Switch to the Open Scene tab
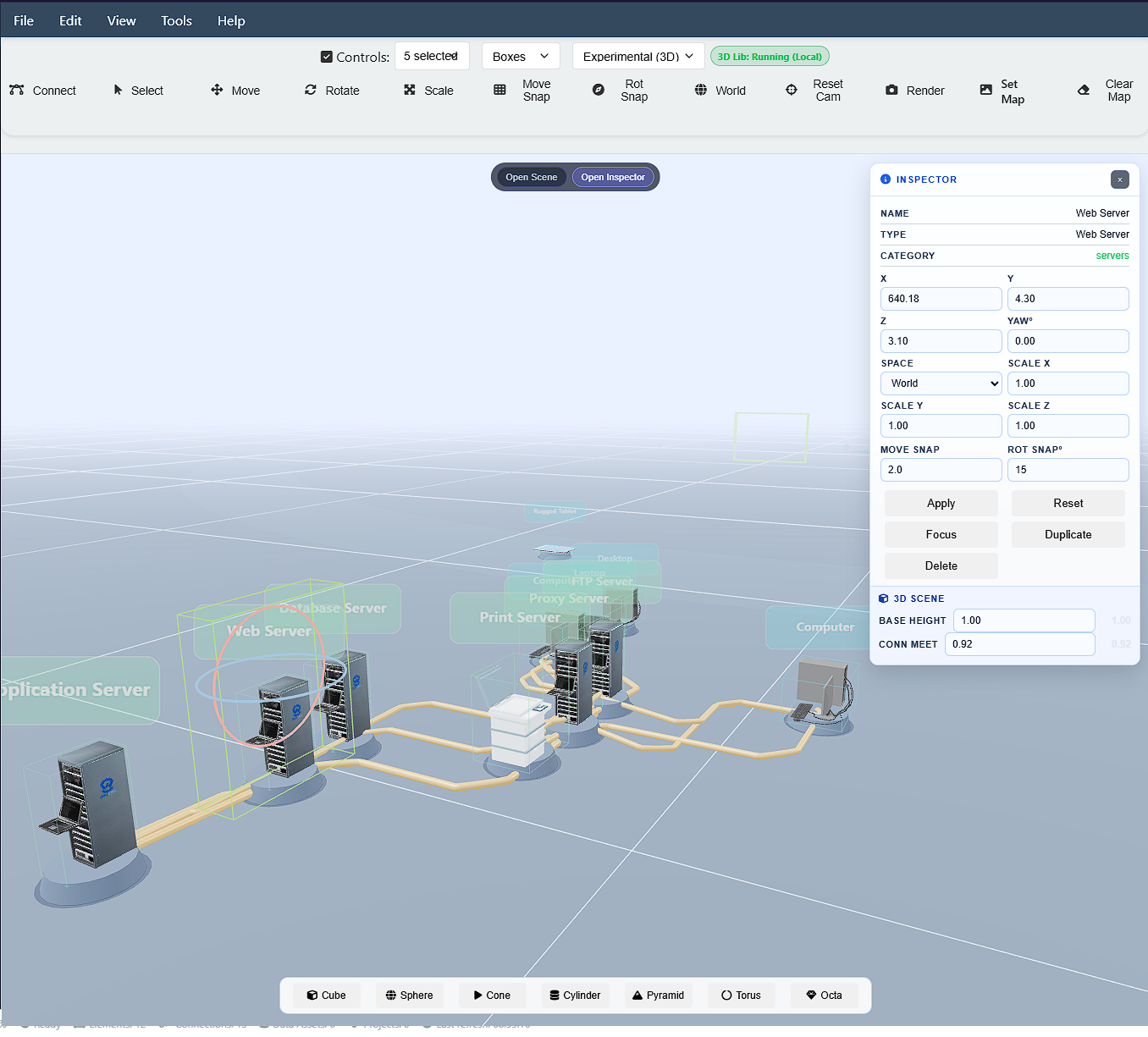1148x1037 pixels. coord(531,176)
